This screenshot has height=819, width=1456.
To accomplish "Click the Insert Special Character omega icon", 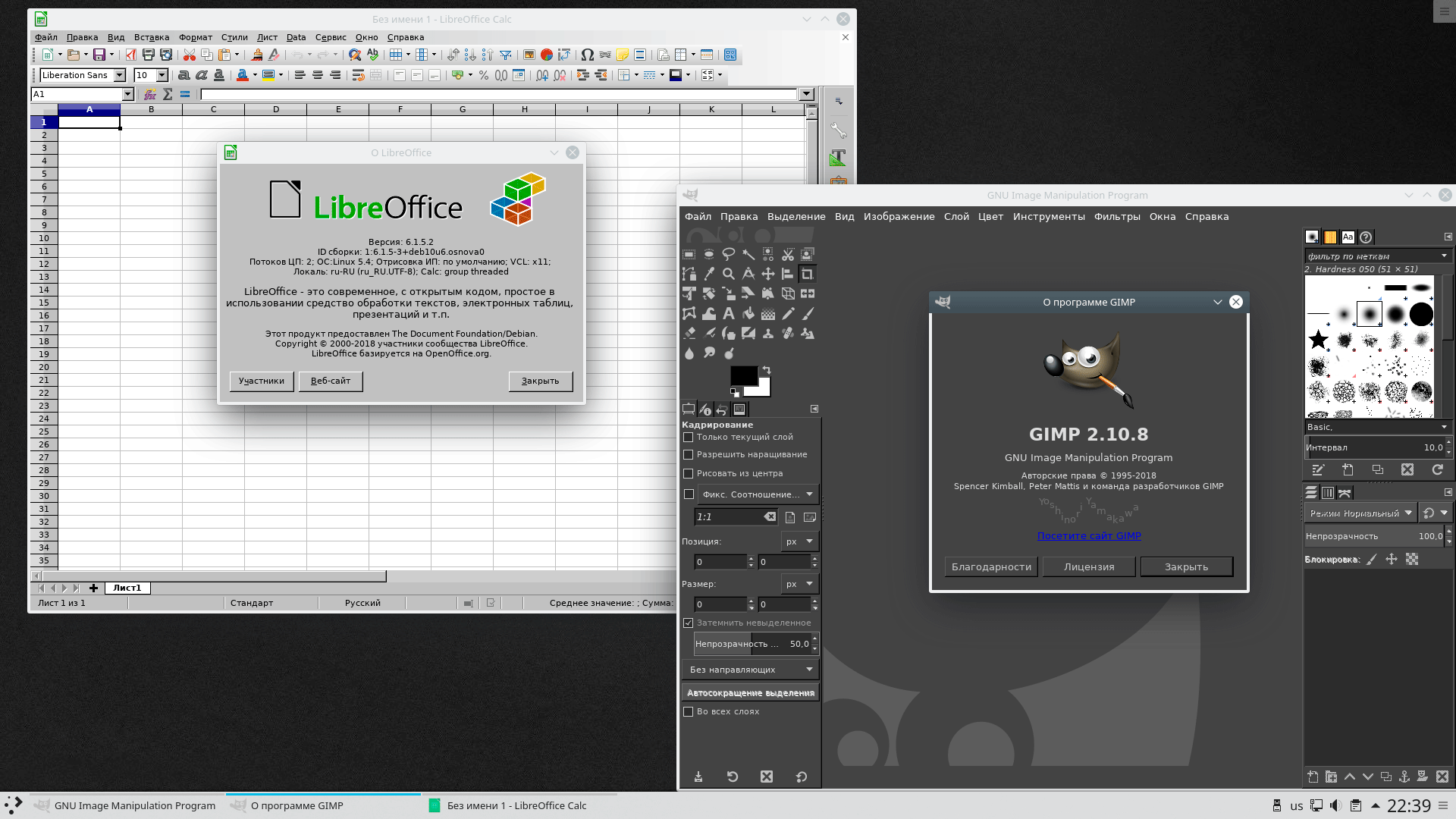I will [x=587, y=55].
